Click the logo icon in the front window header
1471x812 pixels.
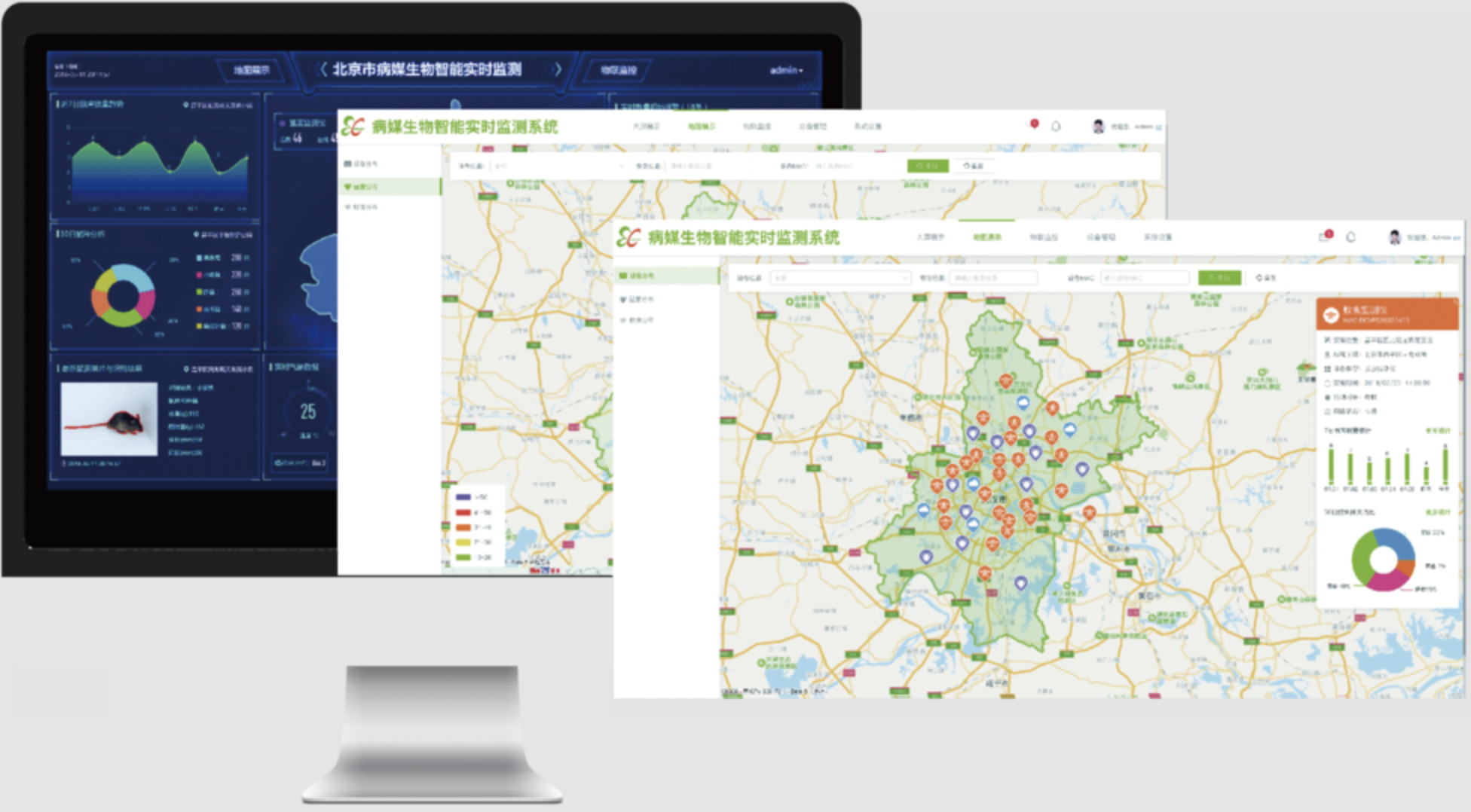tap(628, 237)
